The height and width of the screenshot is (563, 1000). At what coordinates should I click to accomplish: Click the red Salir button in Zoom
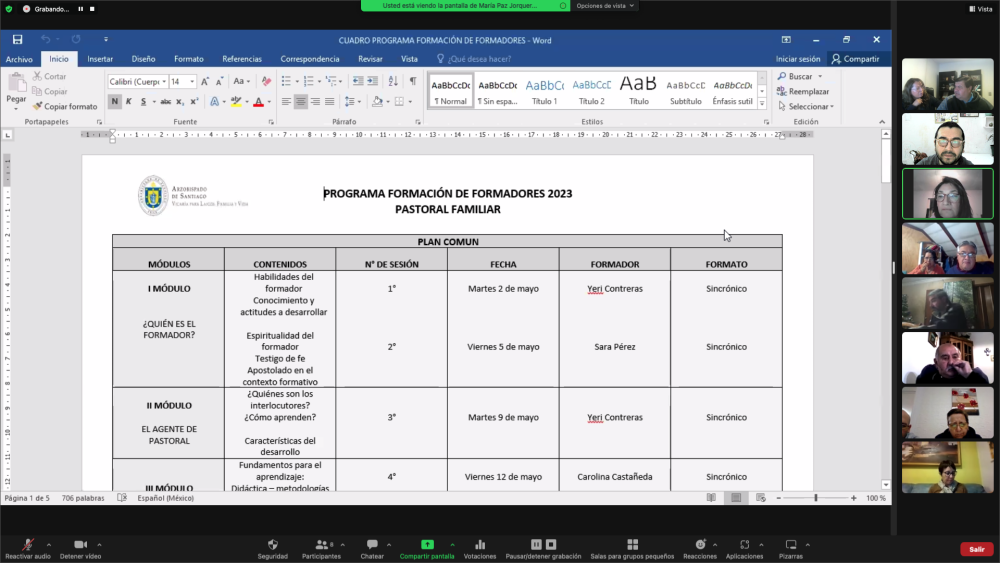point(977,549)
